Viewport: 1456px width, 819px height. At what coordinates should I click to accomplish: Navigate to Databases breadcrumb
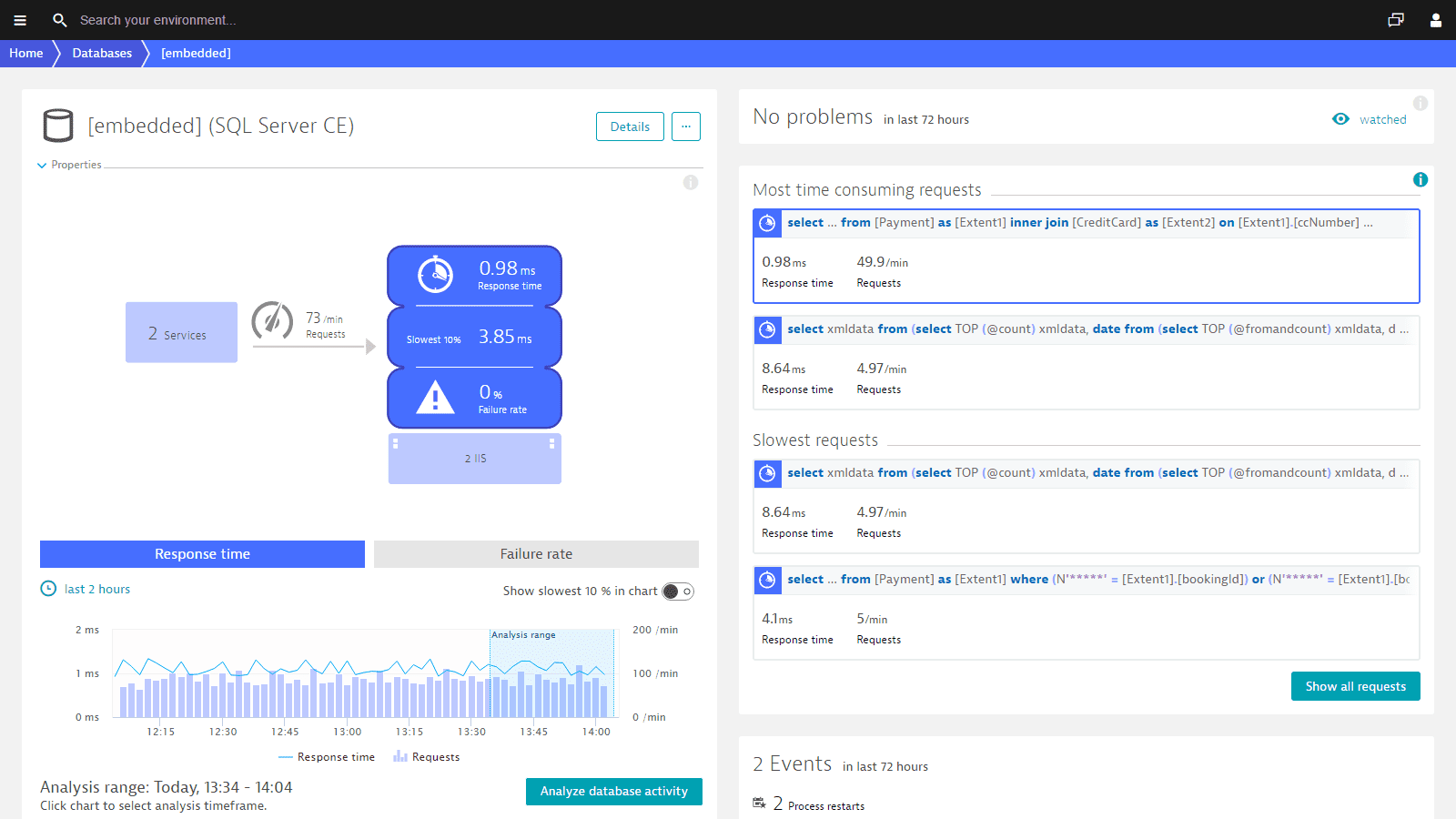102,54
